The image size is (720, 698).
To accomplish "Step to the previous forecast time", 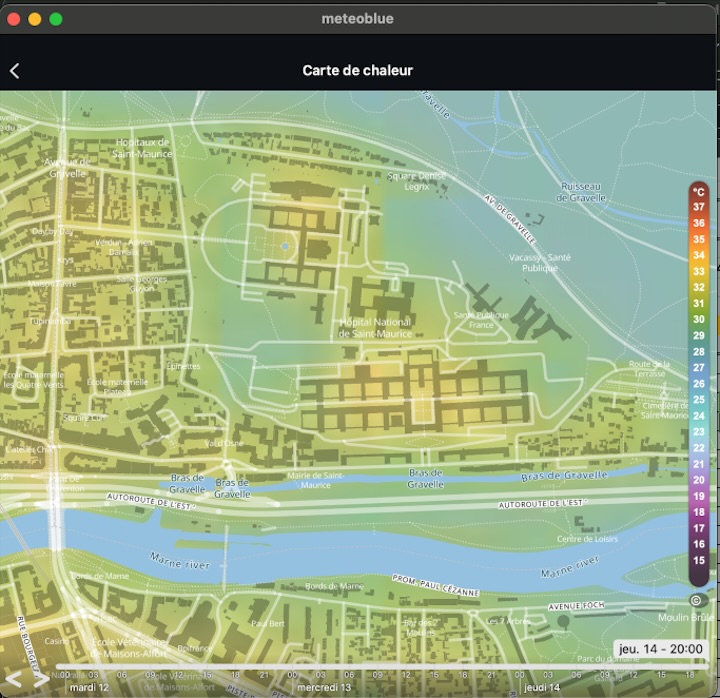I will pos(14,680).
